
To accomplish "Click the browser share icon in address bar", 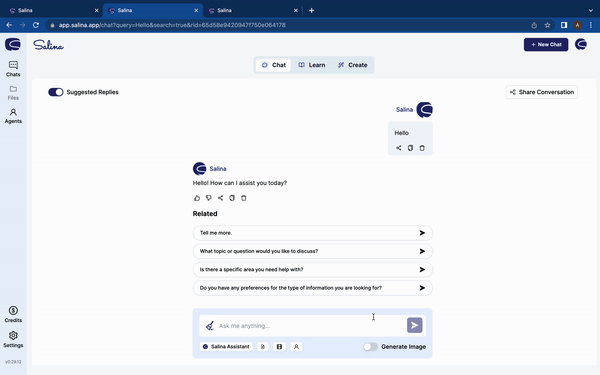I will (534, 25).
